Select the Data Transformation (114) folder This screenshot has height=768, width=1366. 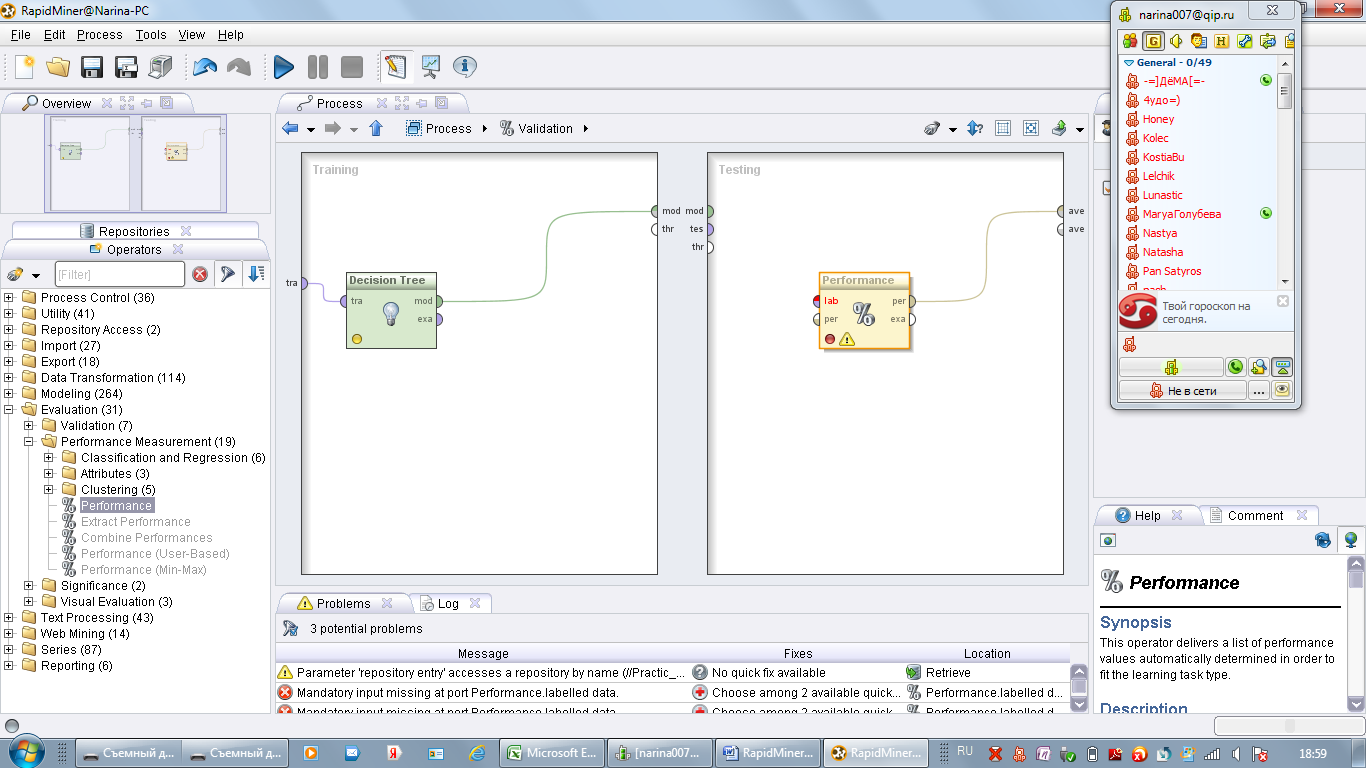113,378
